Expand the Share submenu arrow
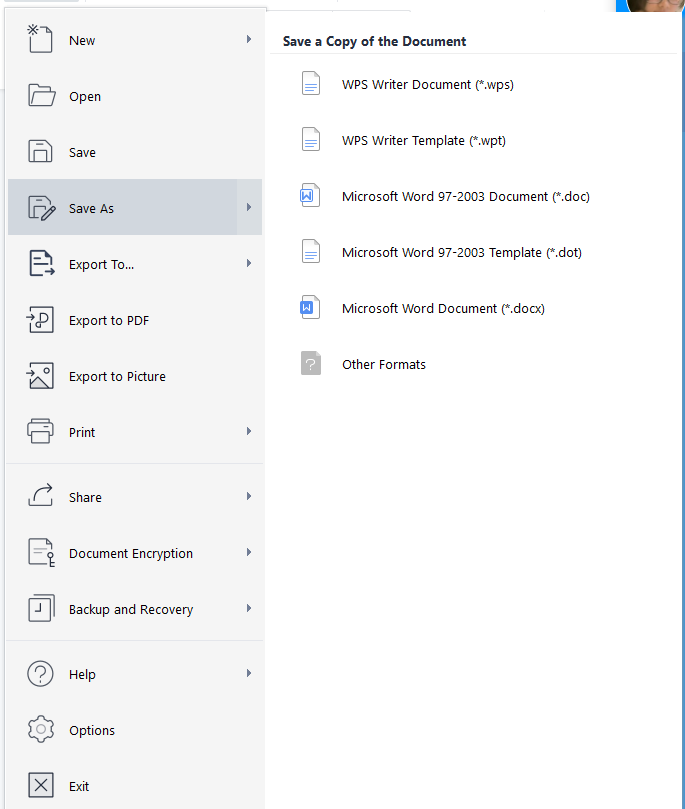Screen dimensions: 685x809 point(249,497)
